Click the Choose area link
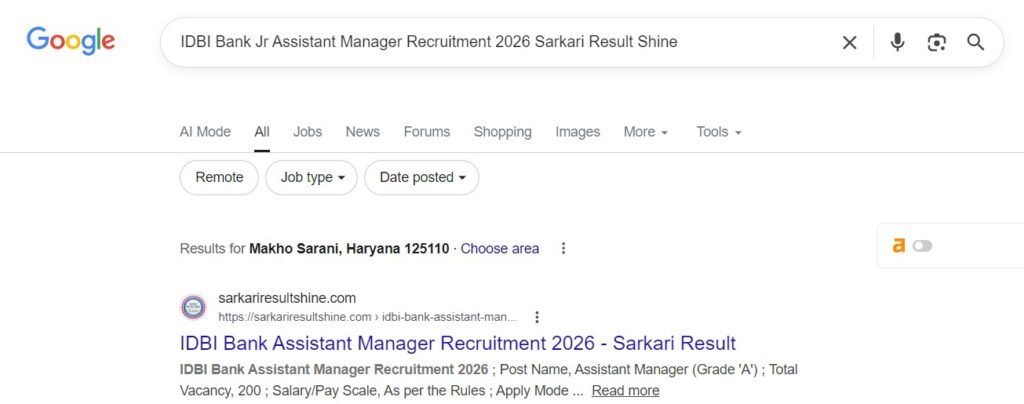Viewport: 1024px width, 404px height. click(x=499, y=248)
